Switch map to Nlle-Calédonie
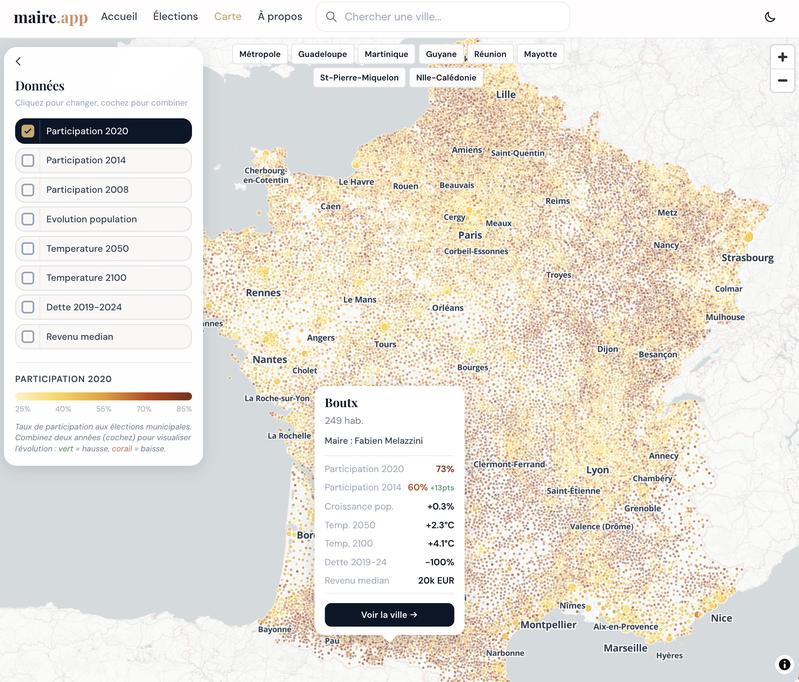This screenshot has height=682, width=799. click(x=445, y=77)
